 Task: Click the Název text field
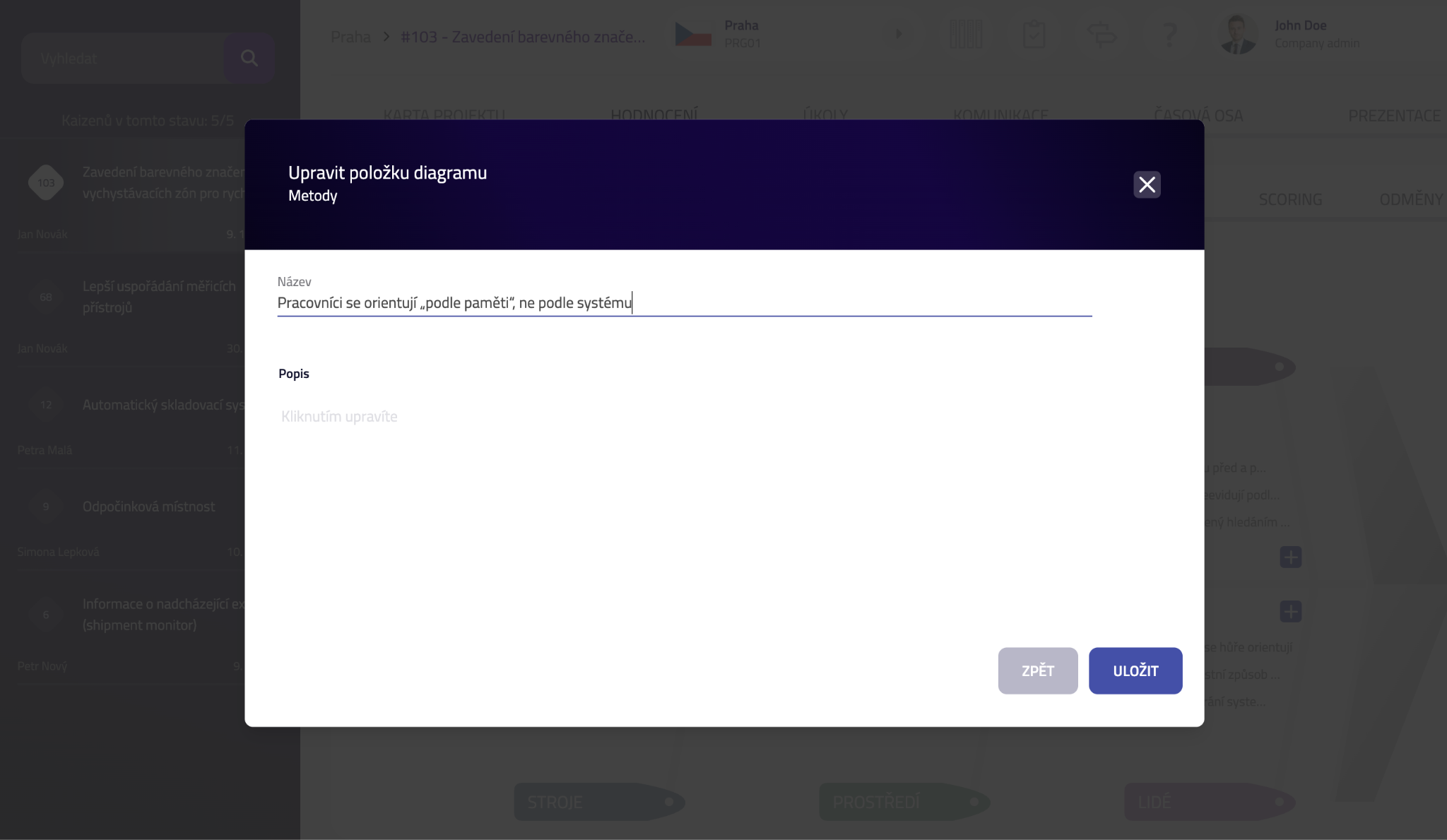(x=684, y=303)
